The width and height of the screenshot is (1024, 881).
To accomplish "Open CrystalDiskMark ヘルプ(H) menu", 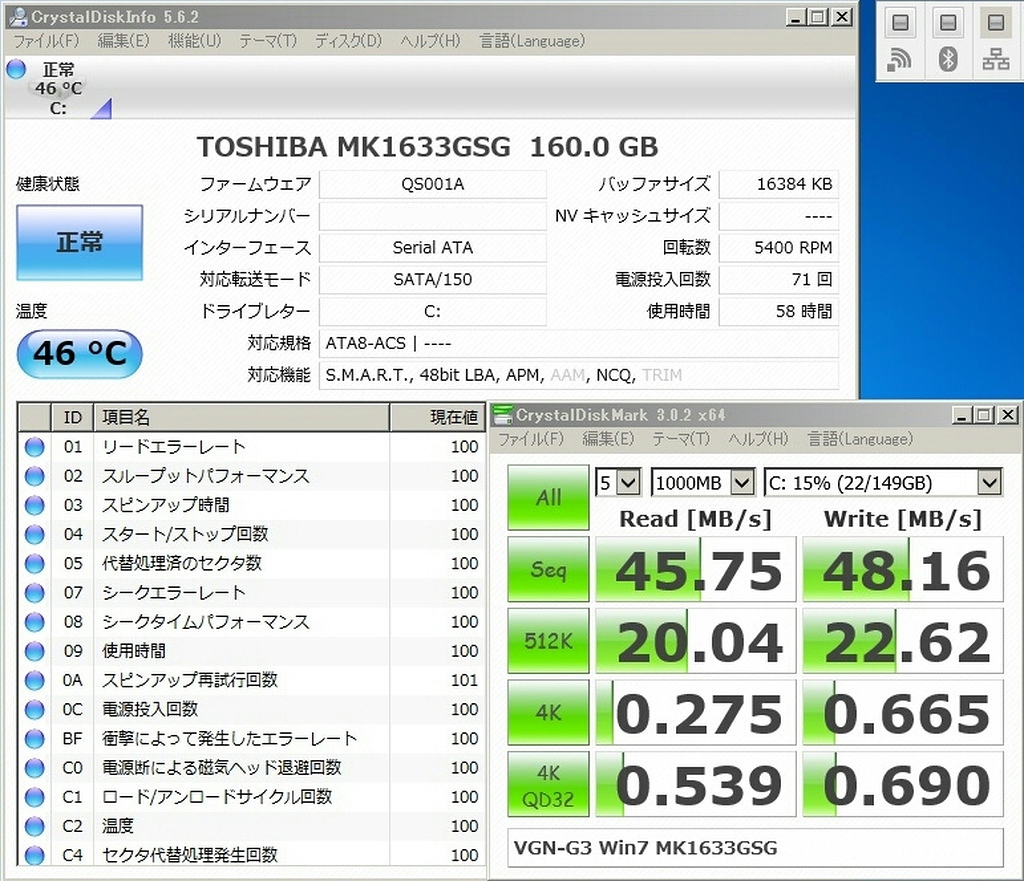I will [x=758, y=439].
